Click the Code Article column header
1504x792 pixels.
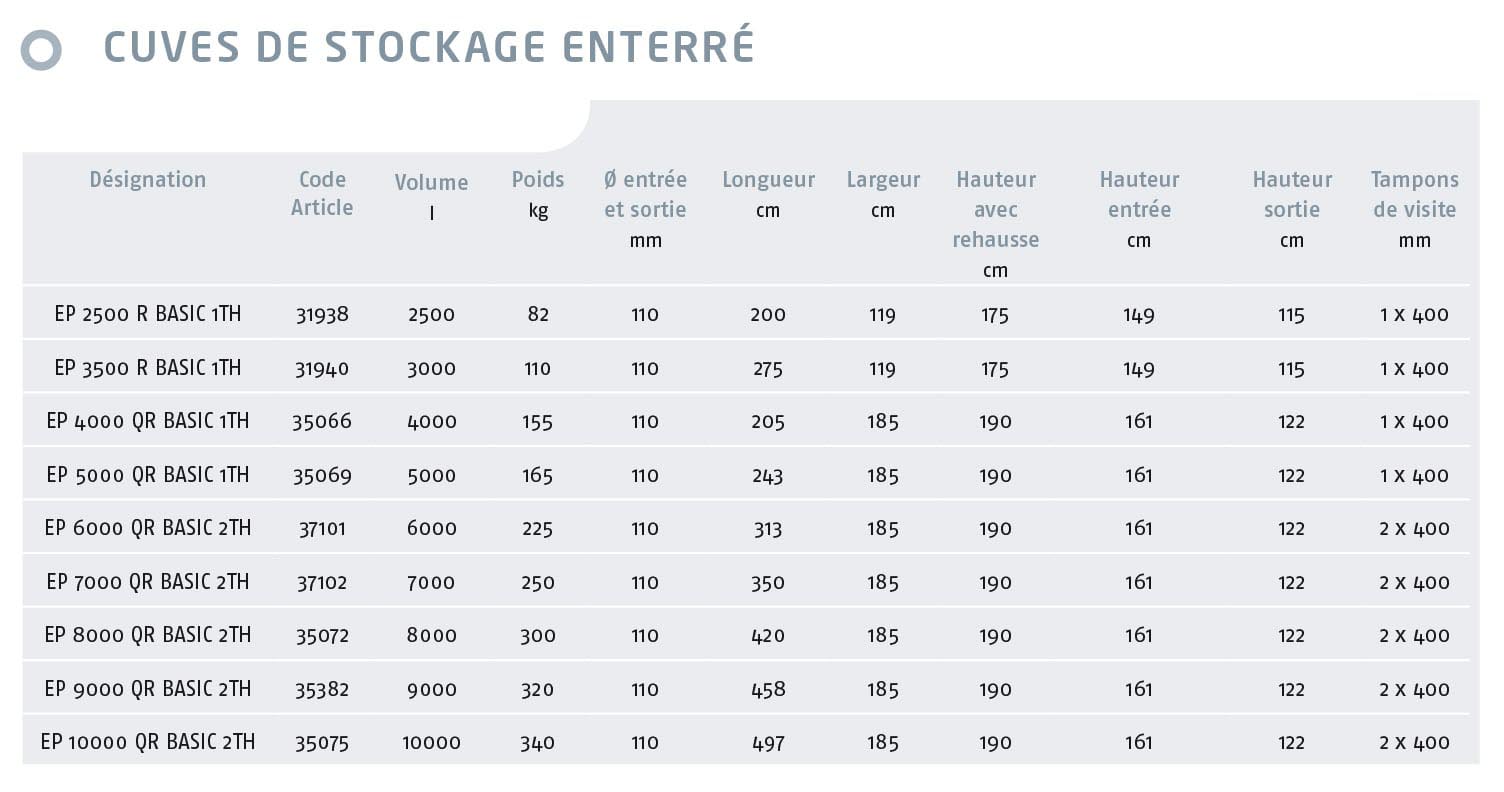click(x=322, y=193)
